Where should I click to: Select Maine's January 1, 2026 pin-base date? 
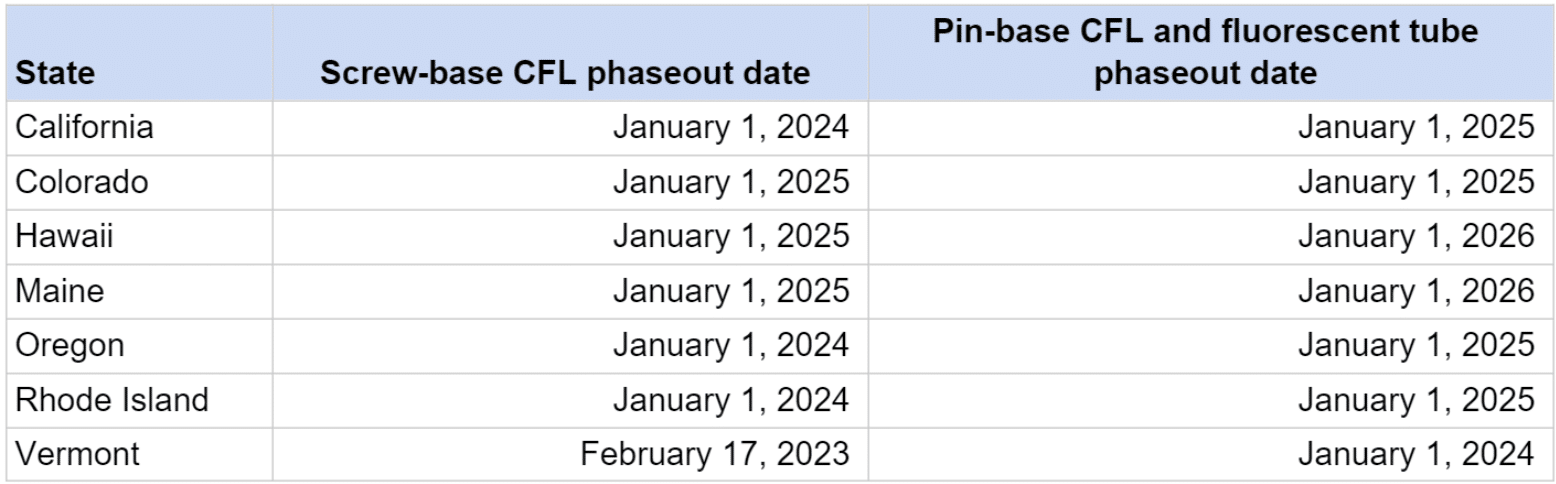click(x=1415, y=291)
